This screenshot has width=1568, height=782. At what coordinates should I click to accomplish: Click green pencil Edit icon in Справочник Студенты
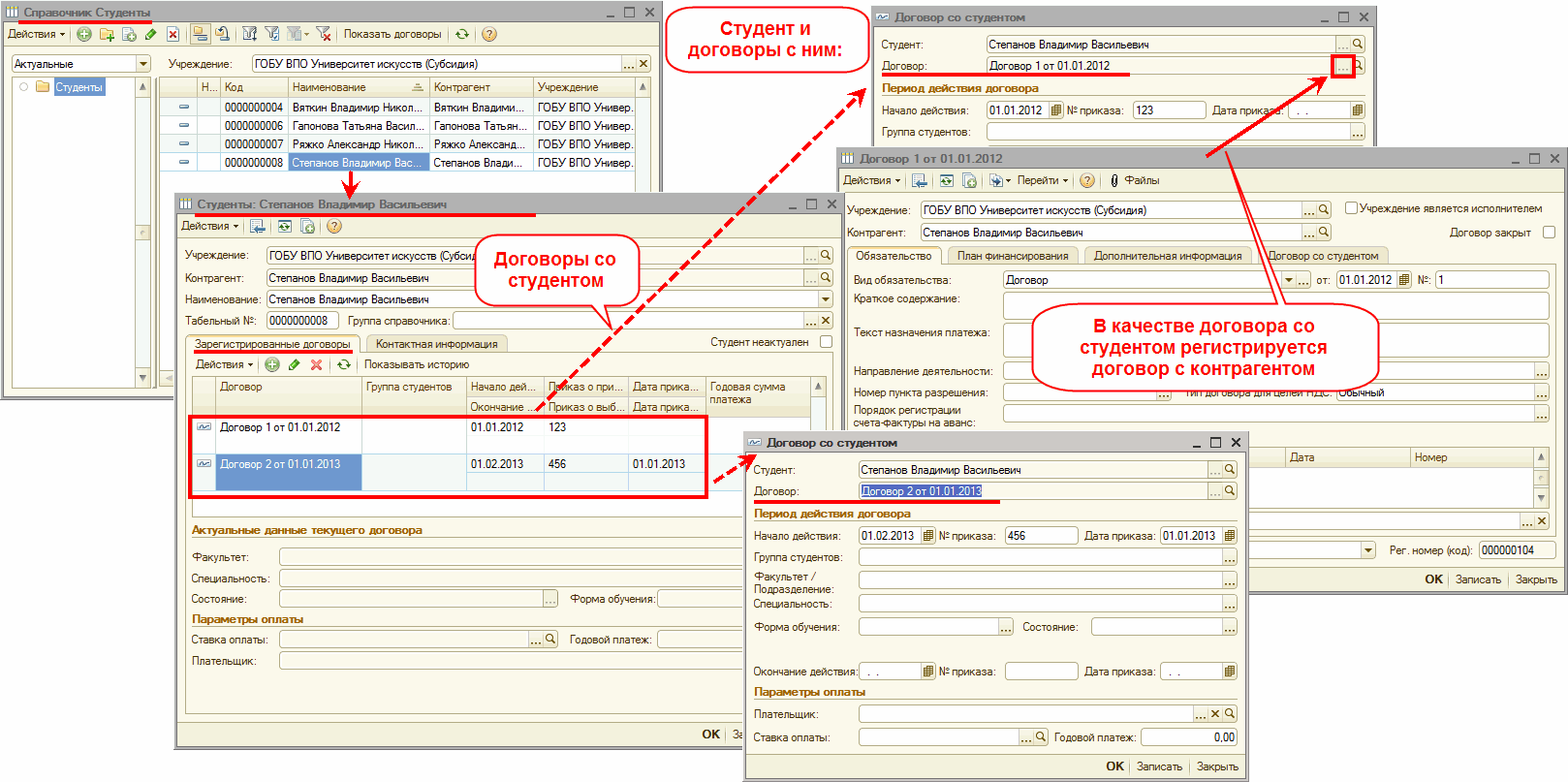tap(150, 34)
